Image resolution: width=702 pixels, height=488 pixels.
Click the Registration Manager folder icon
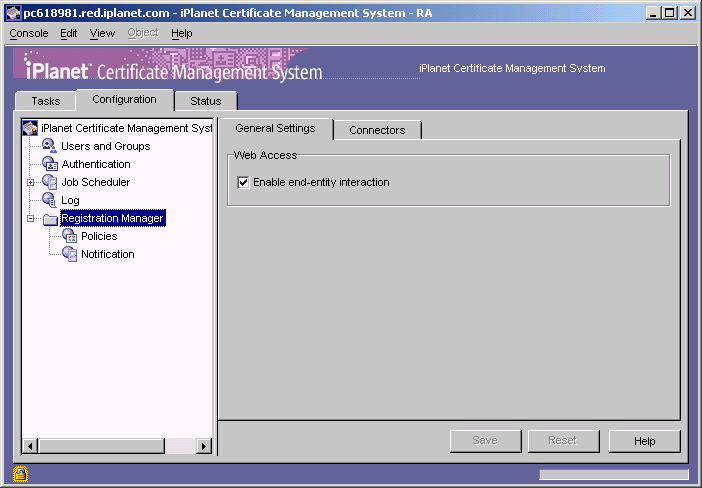click(50, 219)
